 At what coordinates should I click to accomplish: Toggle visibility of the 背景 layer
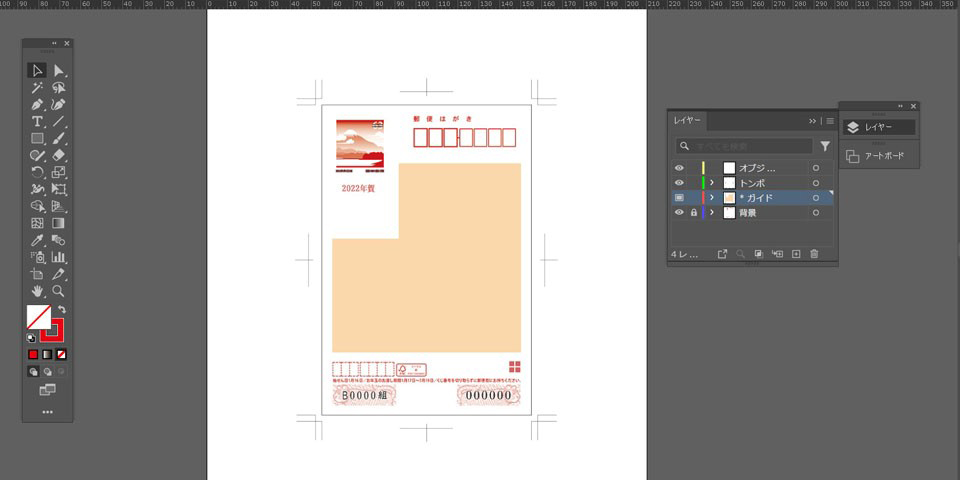[x=679, y=213]
